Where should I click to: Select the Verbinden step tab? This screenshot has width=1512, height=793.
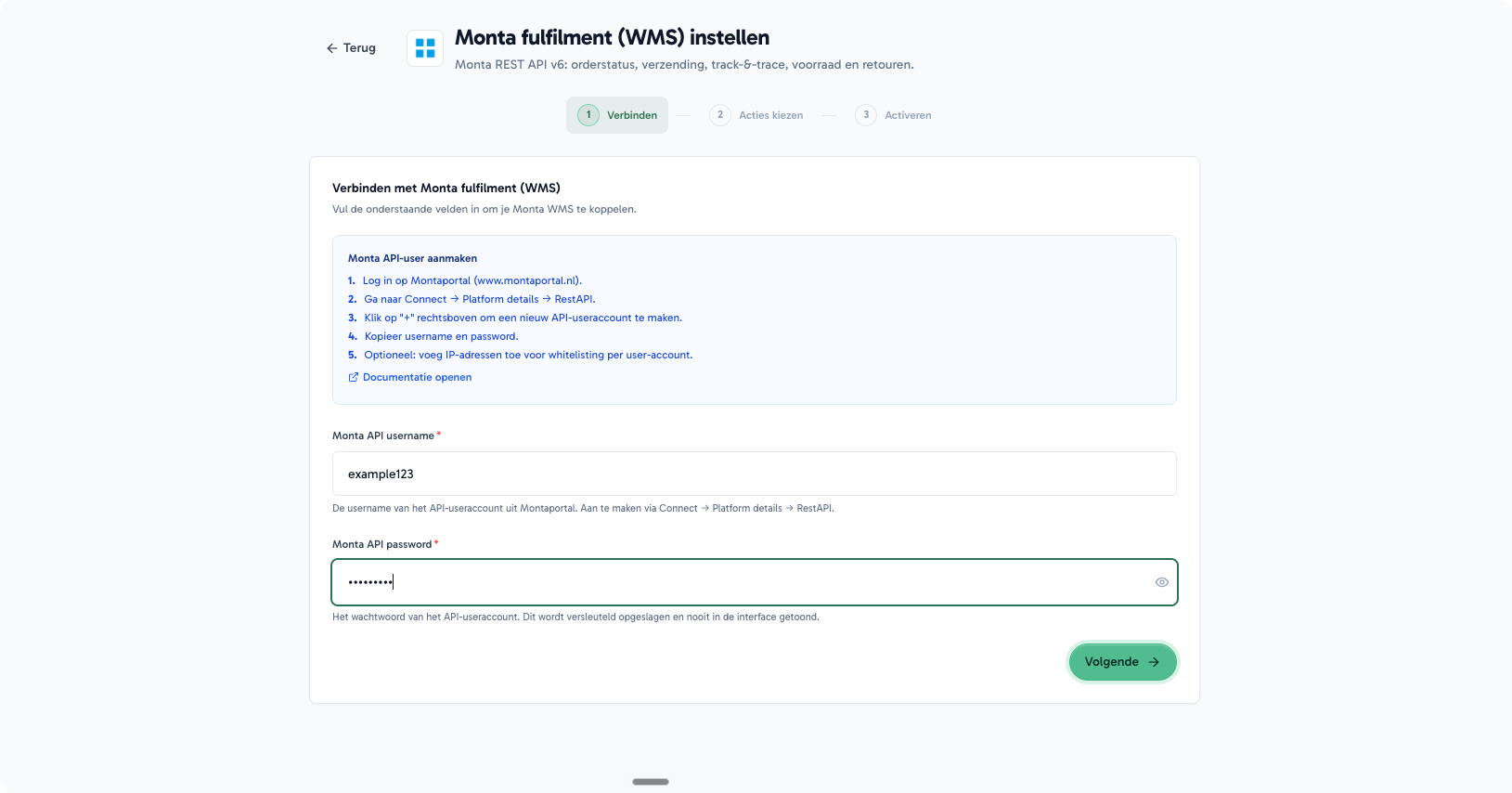coord(617,115)
